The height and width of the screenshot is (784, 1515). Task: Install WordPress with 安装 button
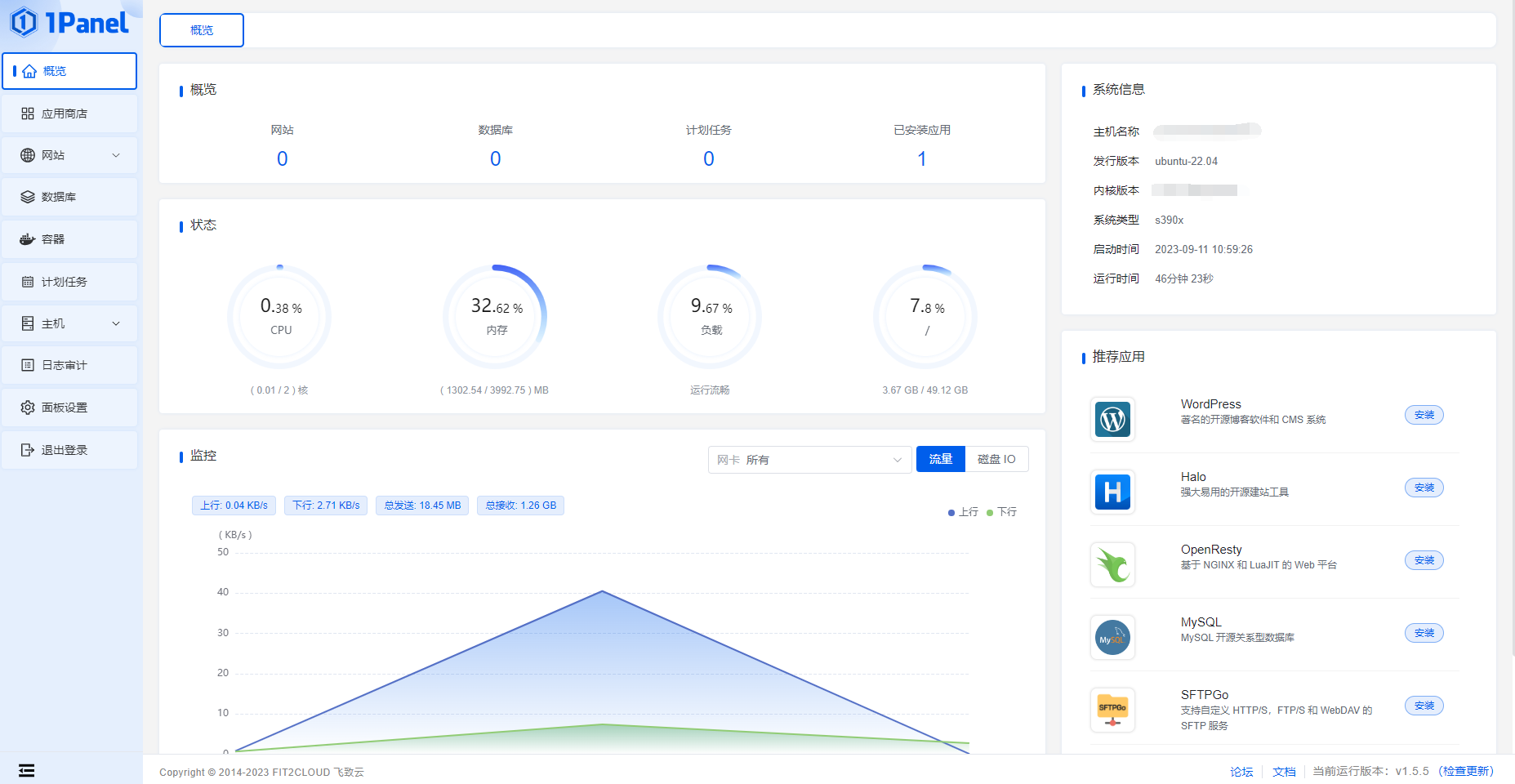[1424, 415]
